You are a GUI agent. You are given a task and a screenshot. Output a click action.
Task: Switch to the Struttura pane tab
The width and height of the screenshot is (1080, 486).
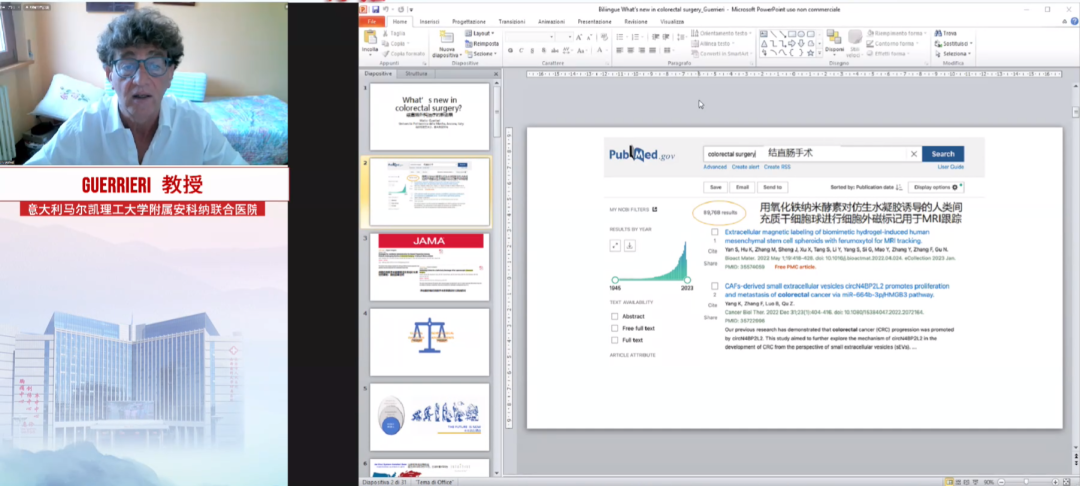[x=417, y=74]
